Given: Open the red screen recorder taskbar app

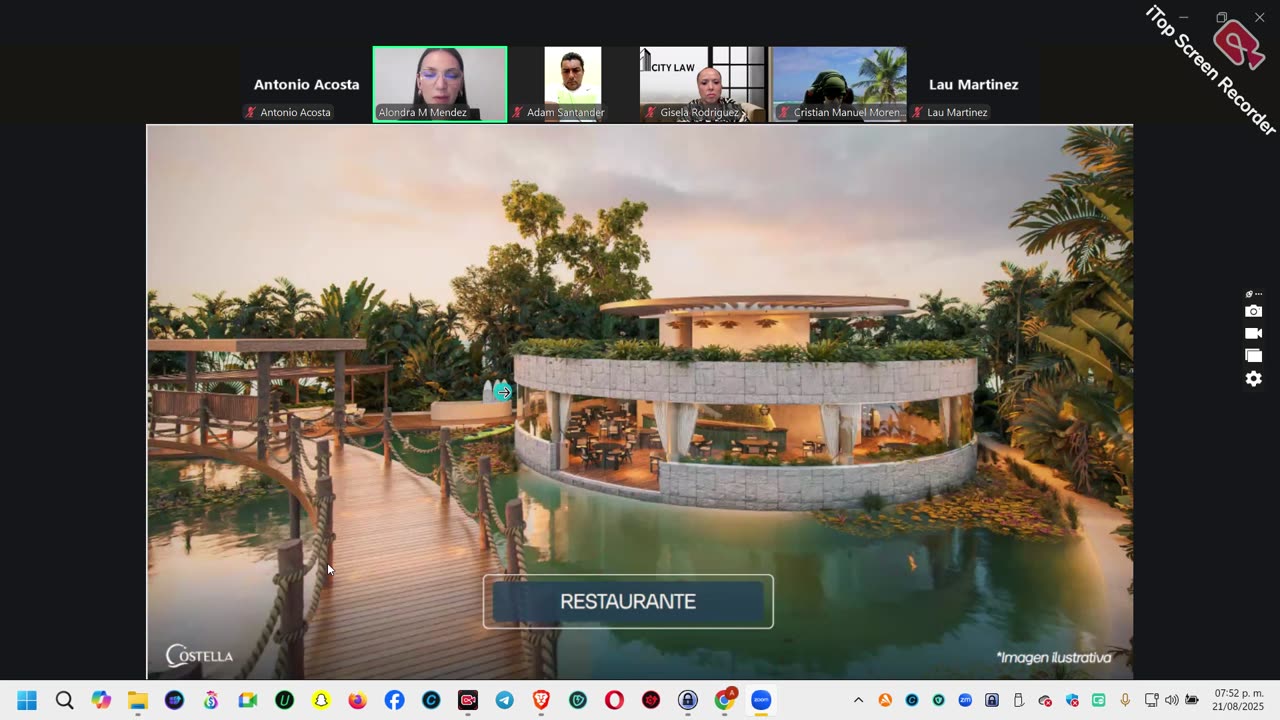Looking at the screenshot, I should pyautogui.click(x=468, y=700).
